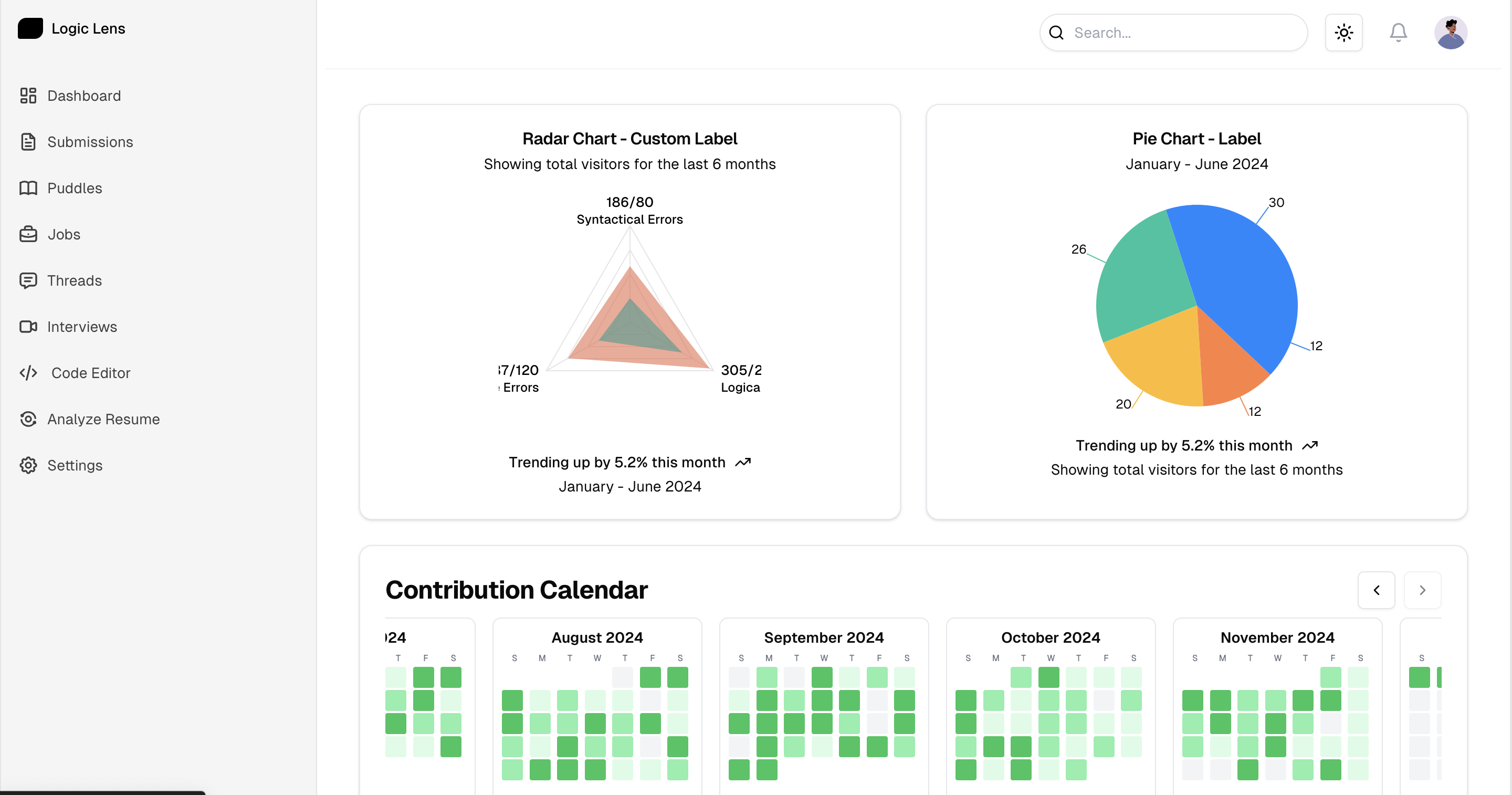Screen dimensions: 1512x795
Task: Open the Threads menu item
Action: click(x=75, y=280)
